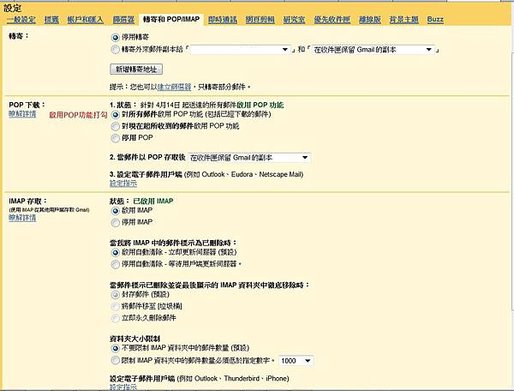Enable POP for mail arriving from now on

click(x=115, y=126)
